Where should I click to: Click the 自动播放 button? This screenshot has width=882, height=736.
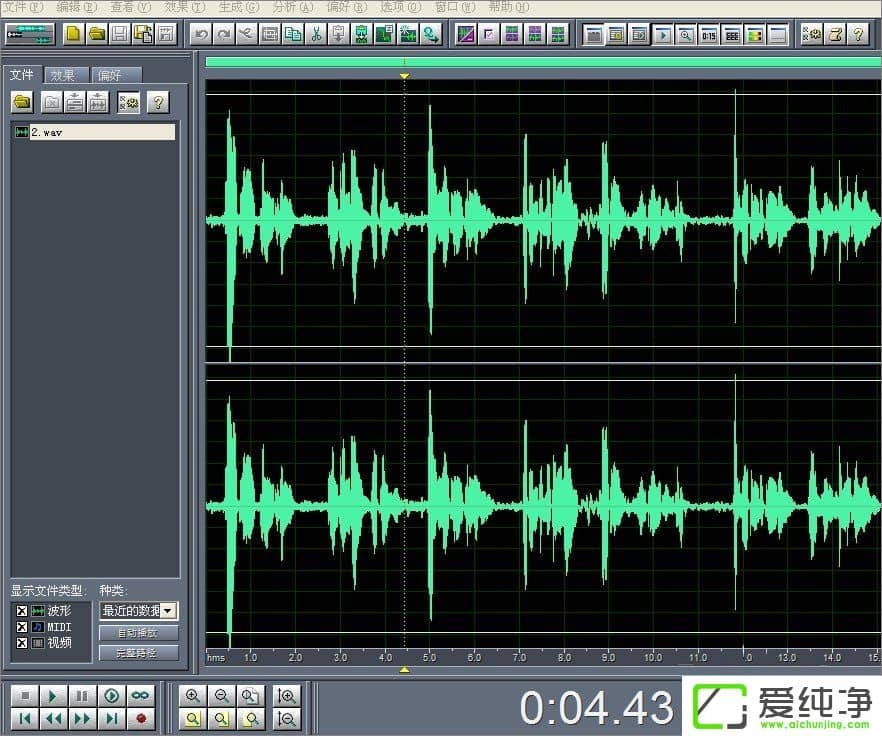139,633
